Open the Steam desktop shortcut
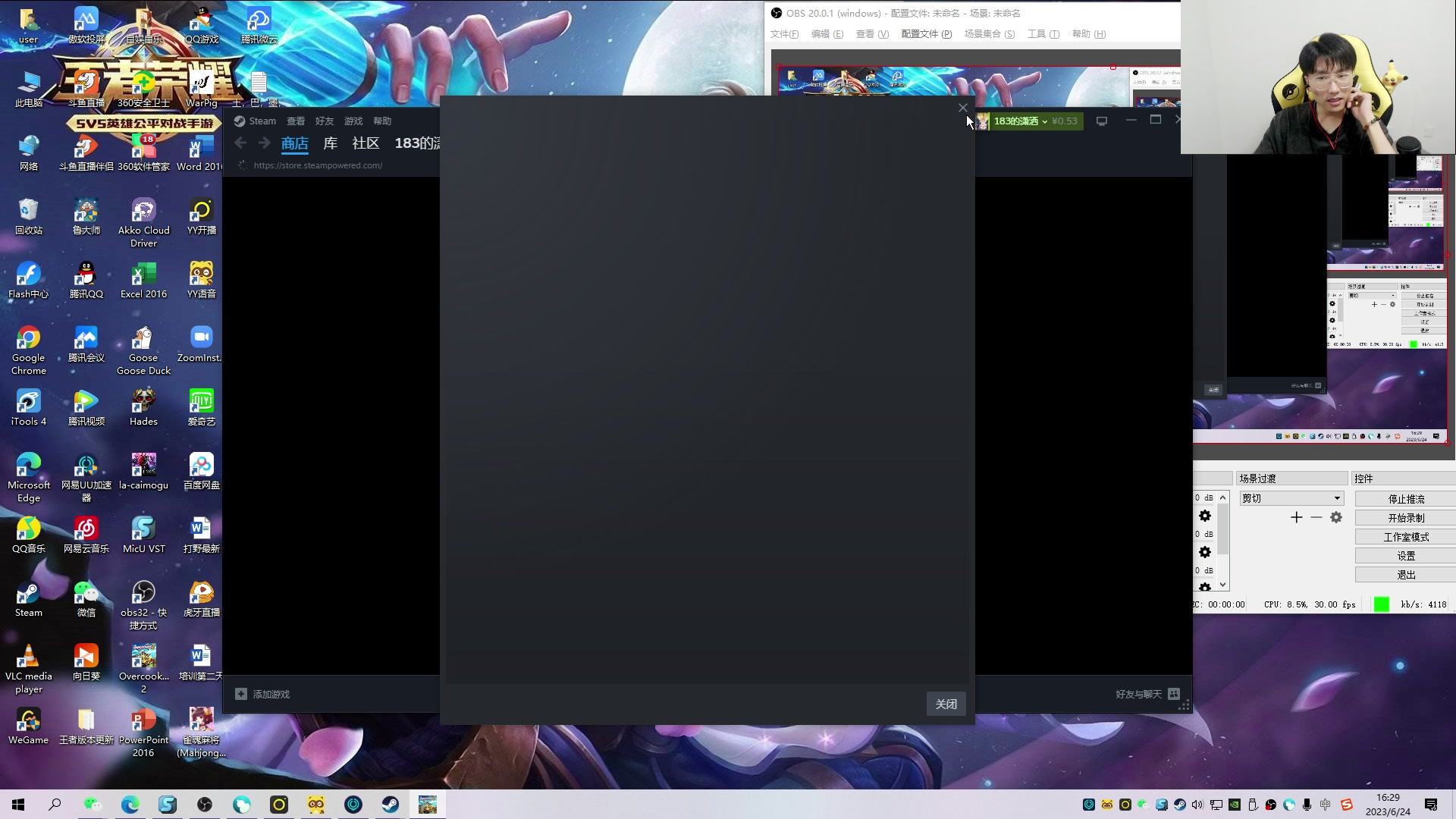 pos(29,599)
